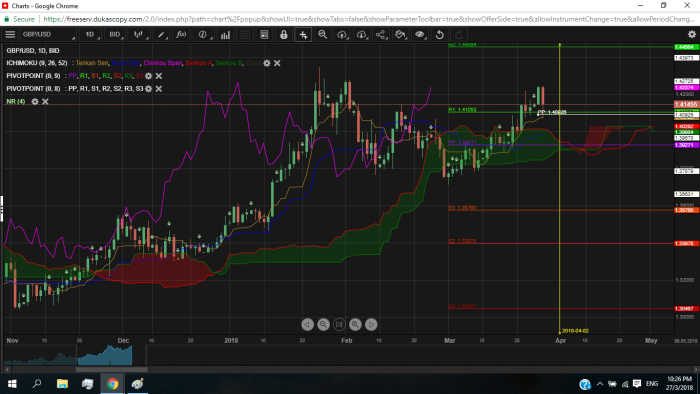Open the f(x) indicators menu
Screen dimensions: 700x394
click(181, 34)
